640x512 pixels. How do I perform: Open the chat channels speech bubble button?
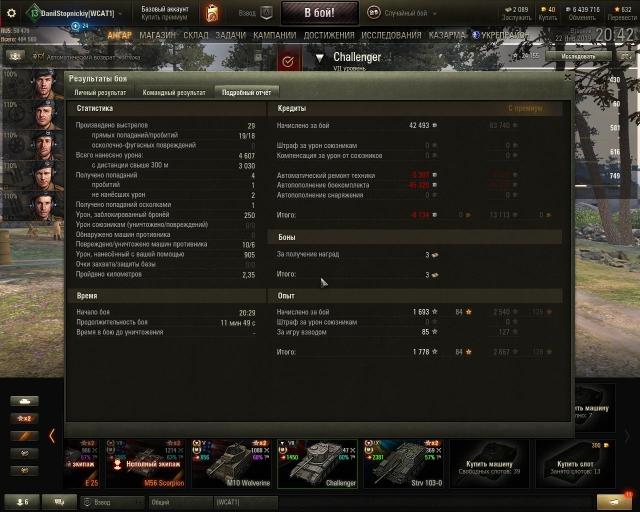pyautogui.click(x=60, y=502)
